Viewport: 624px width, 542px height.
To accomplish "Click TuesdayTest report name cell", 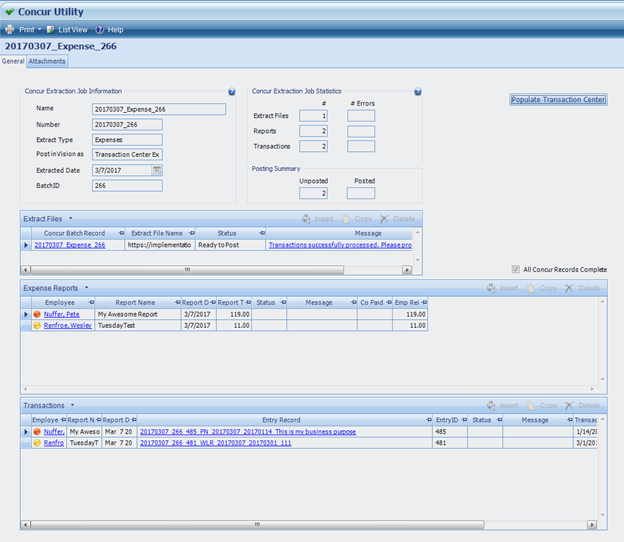I will (138, 325).
